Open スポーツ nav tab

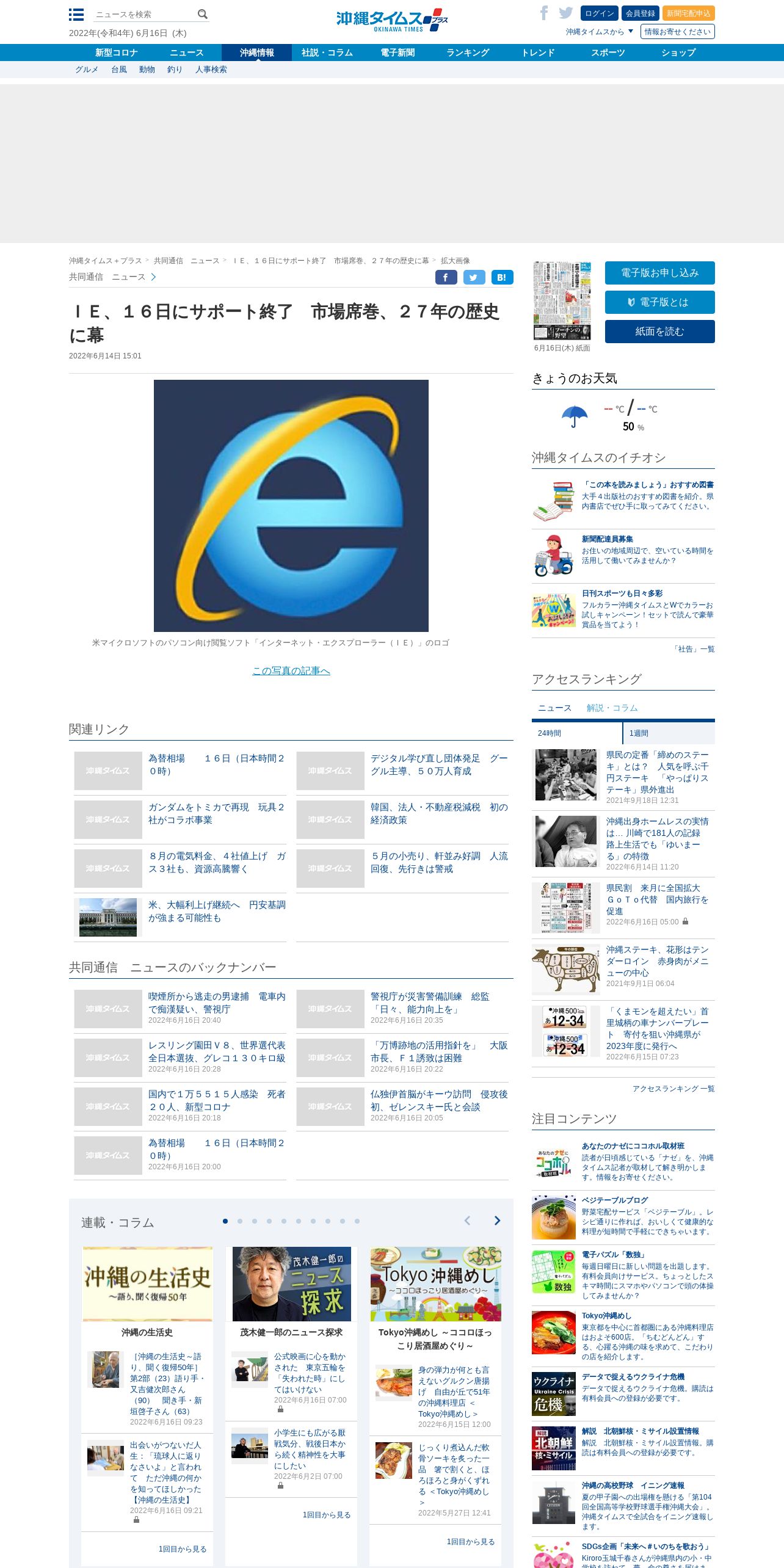608,53
